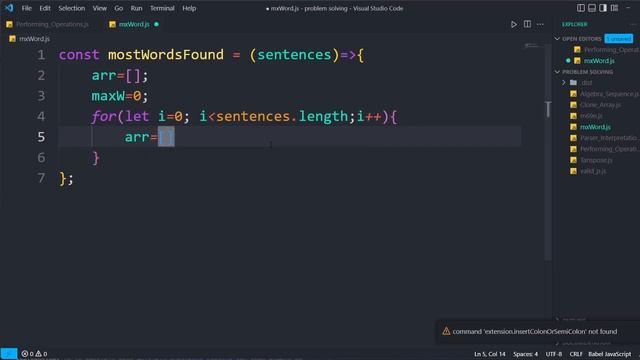Collapse the Open Editors section
The image size is (640, 360).
pos(557,39)
